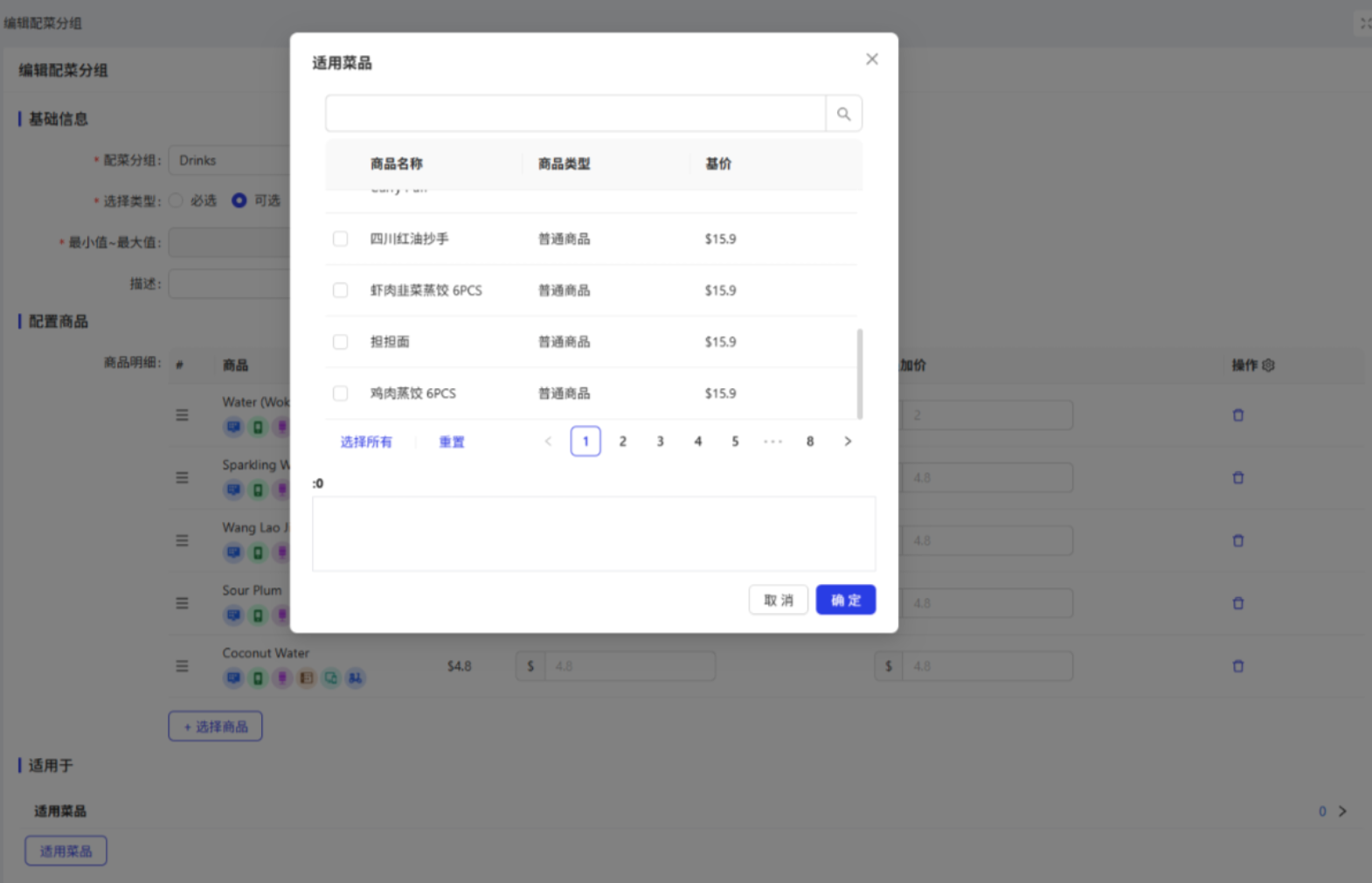Image resolution: width=1372 pixels, height=883 pixels.
Task: Click drag handle for Sour Plum row
Action: (182, 603)
